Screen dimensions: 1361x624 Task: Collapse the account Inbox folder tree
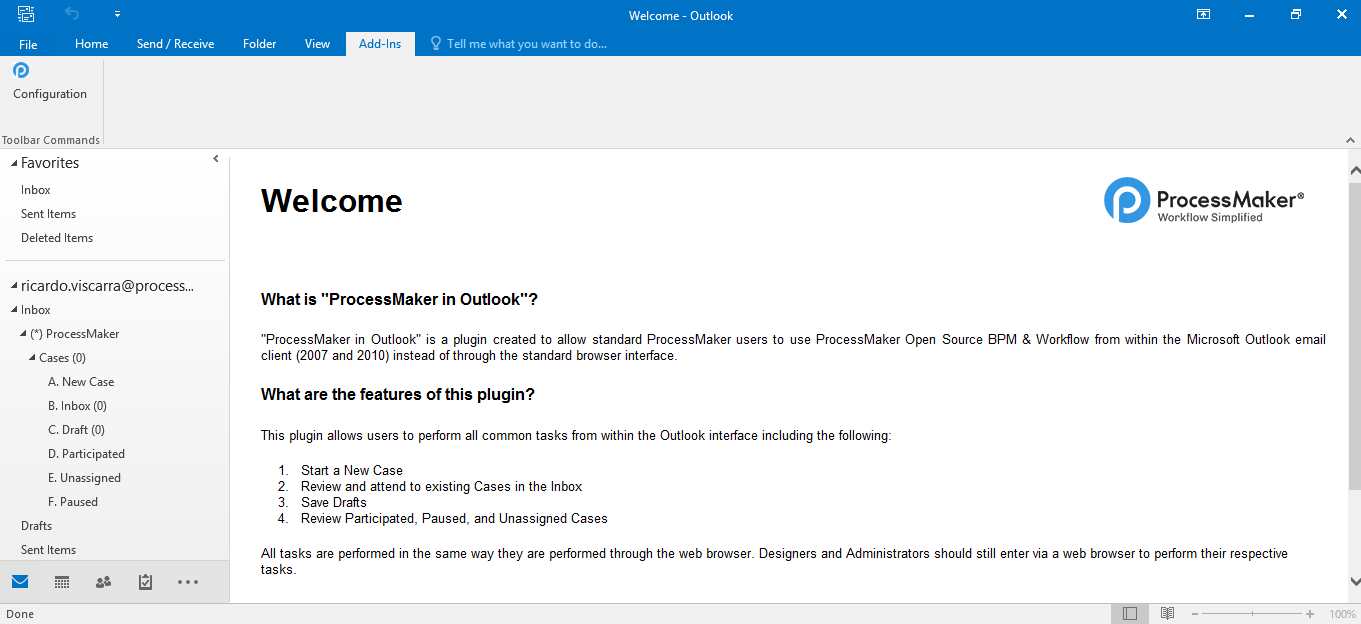(15, 310)
